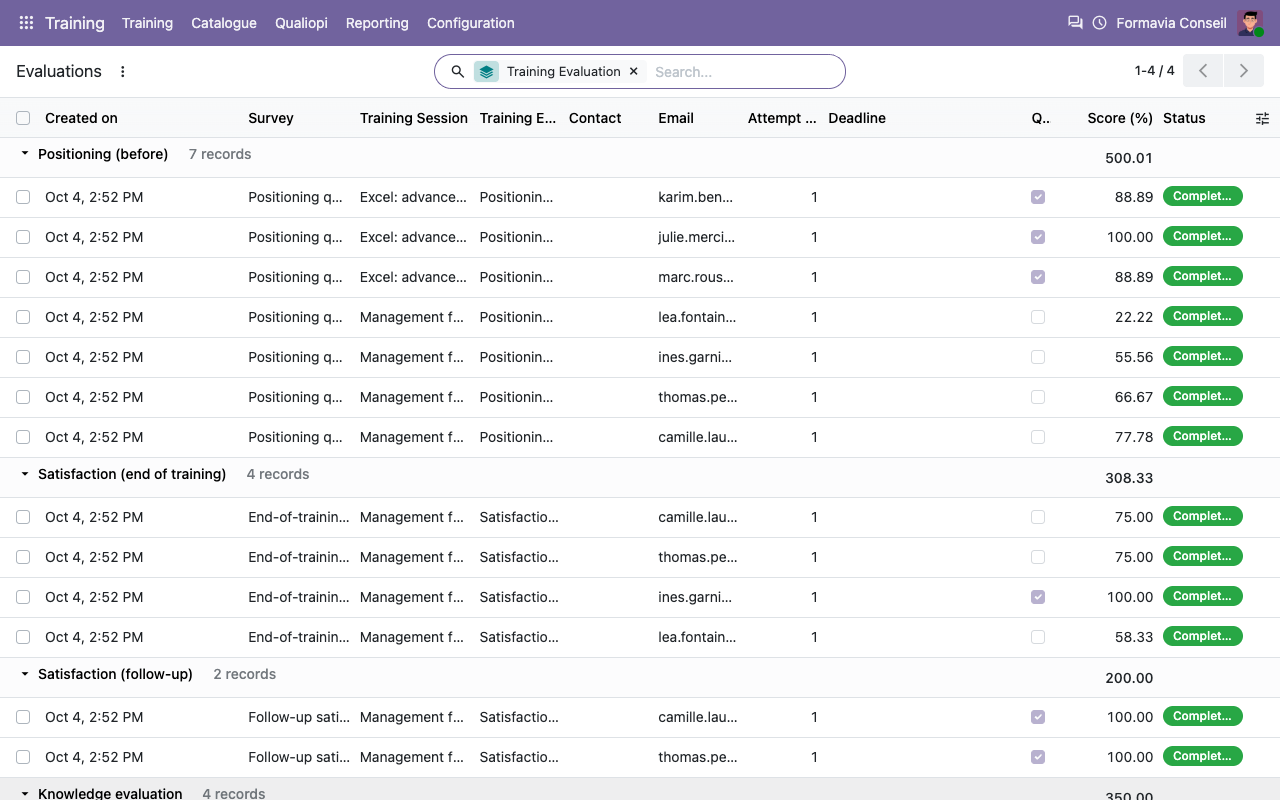Open the optional columns settings icon
The height and width of the screenshot is (800, 1280).
tap(1262, 118)
